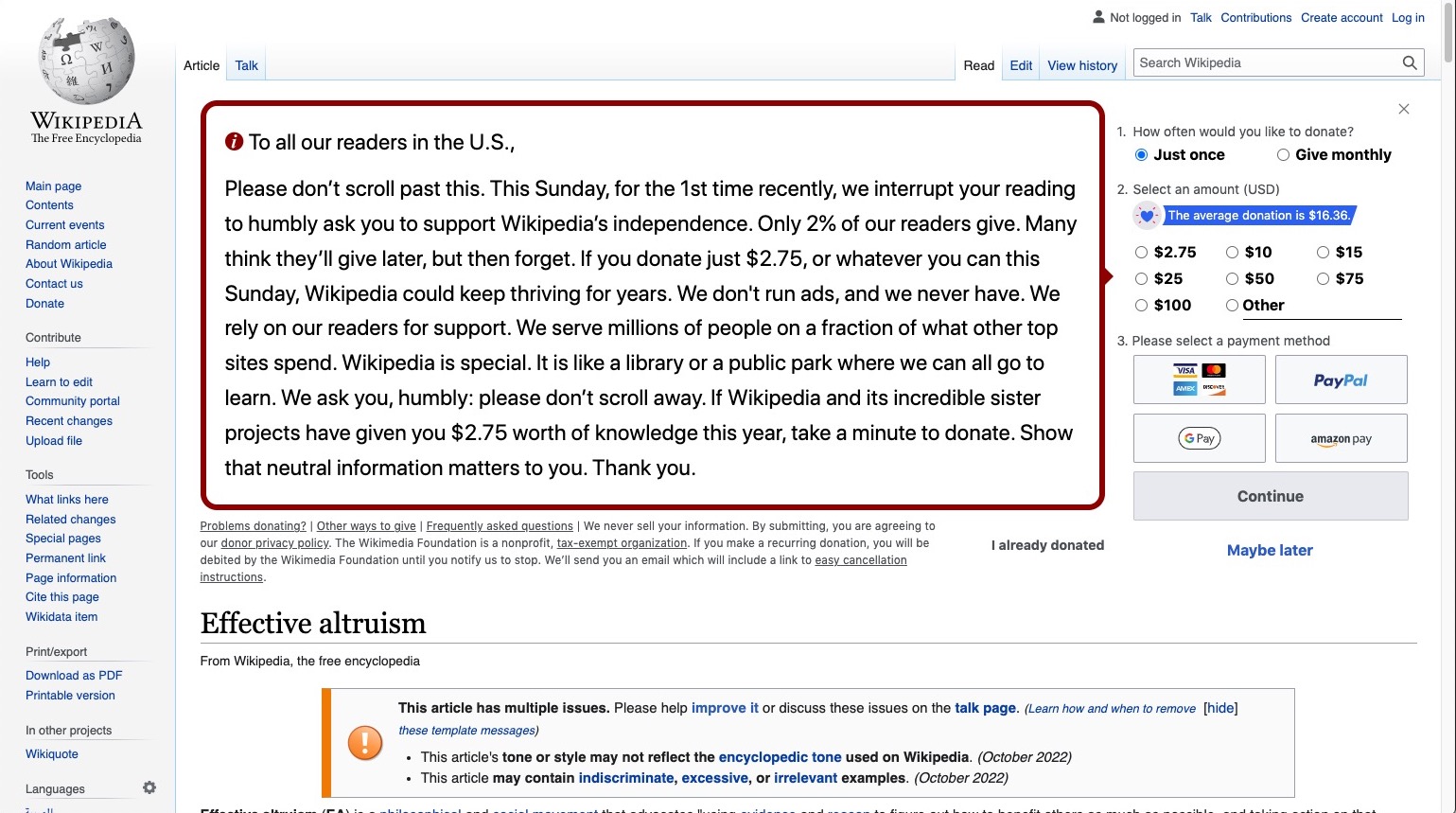
Task: Open Download as PDF link
Action: click(x=74, y=676)
